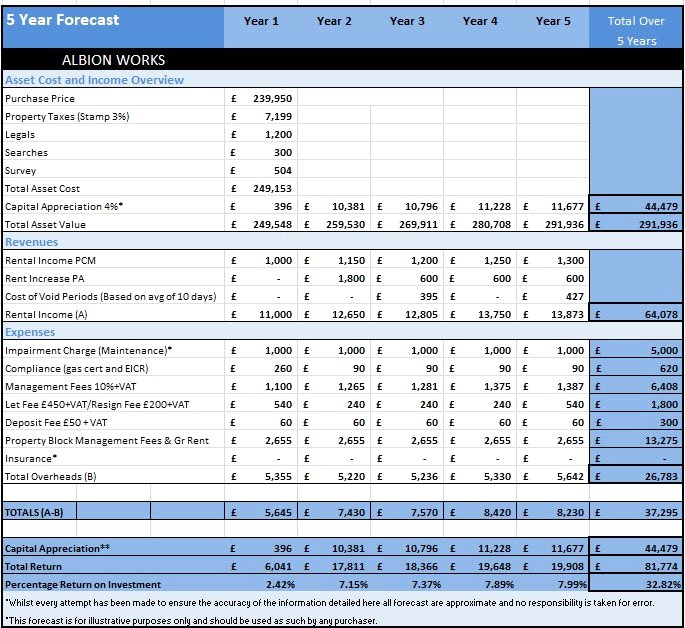Select the 'Property Taxes (Stamp 3%)' label

point(67,117)
